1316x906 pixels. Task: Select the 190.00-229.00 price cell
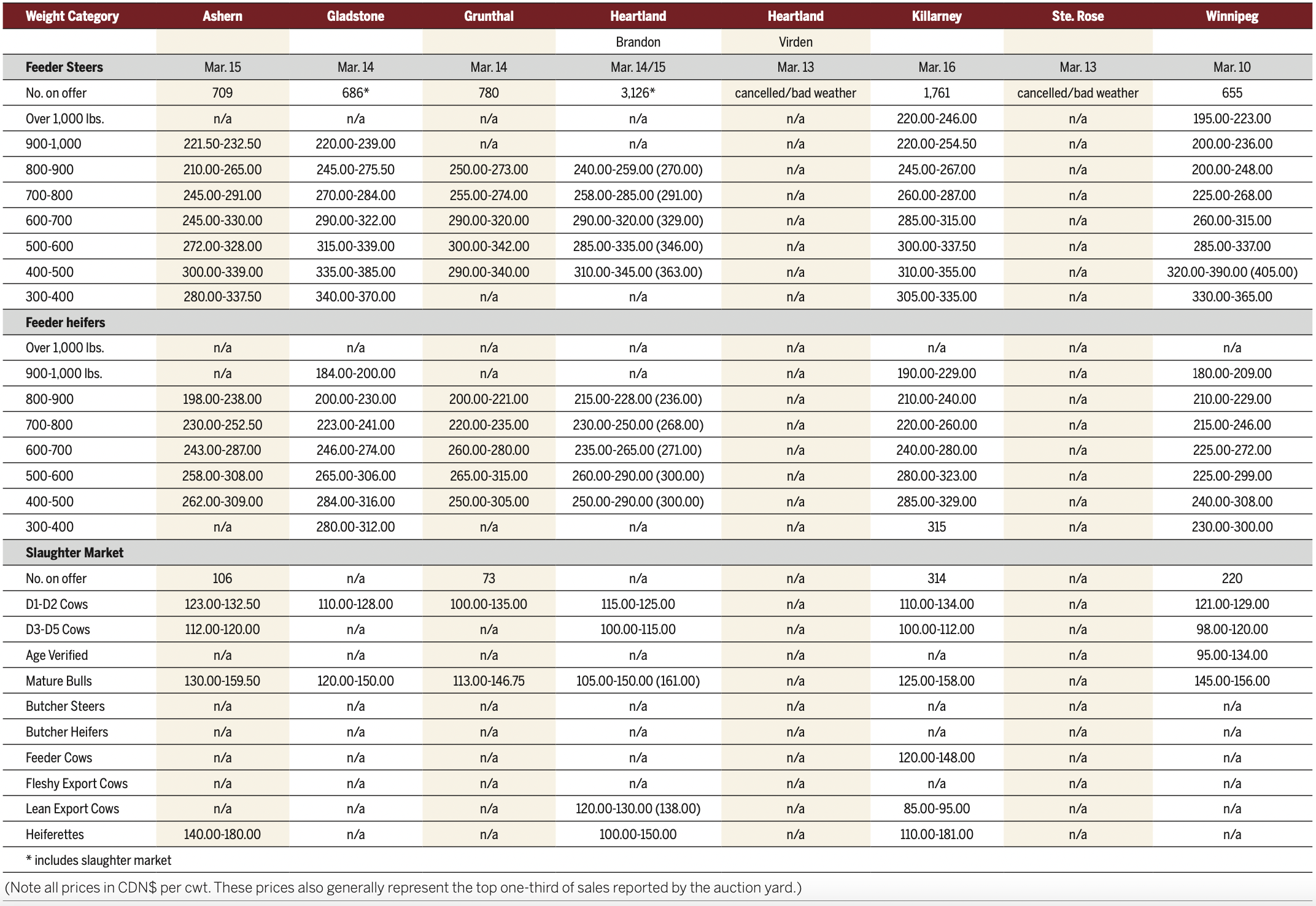click(937, 373)
